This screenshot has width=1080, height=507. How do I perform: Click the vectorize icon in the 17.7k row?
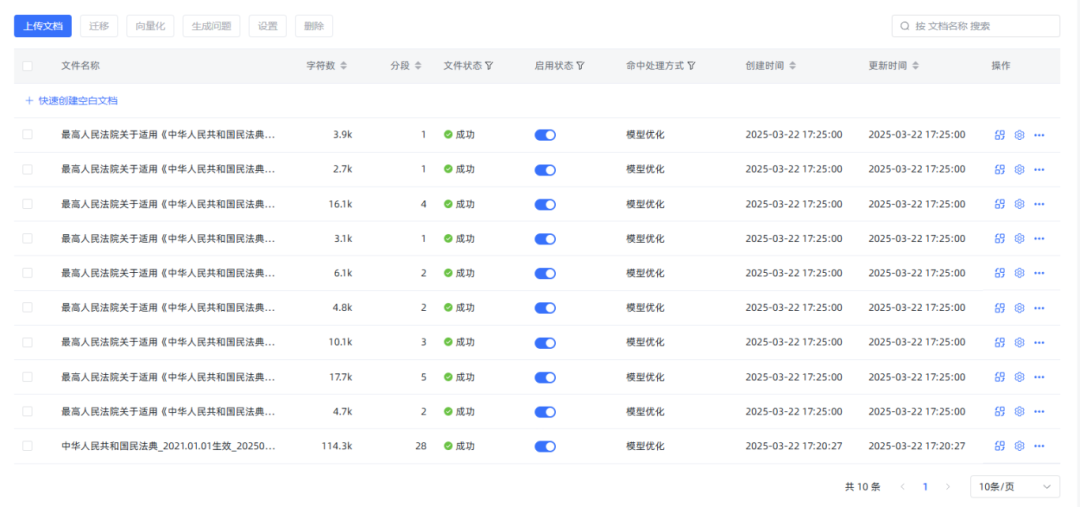click(x=1000, y=377)
